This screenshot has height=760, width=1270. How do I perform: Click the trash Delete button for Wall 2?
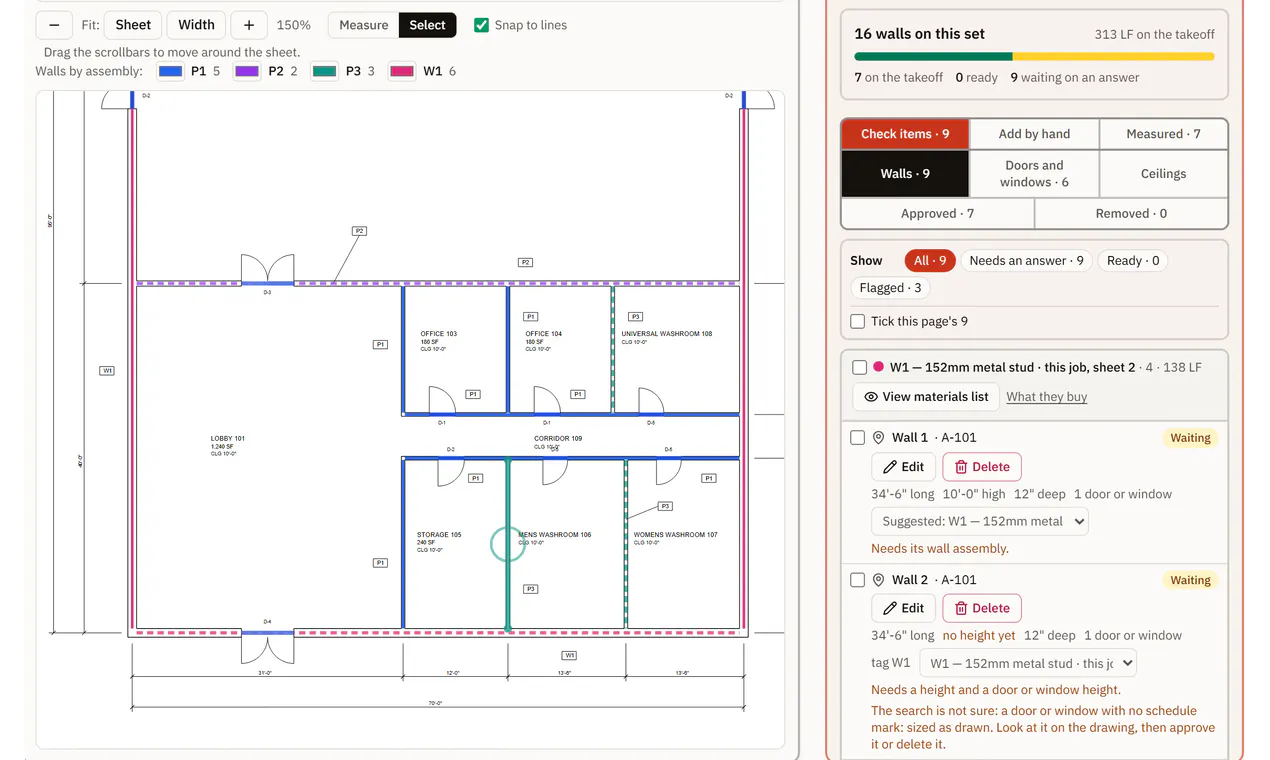click(982, 608)
